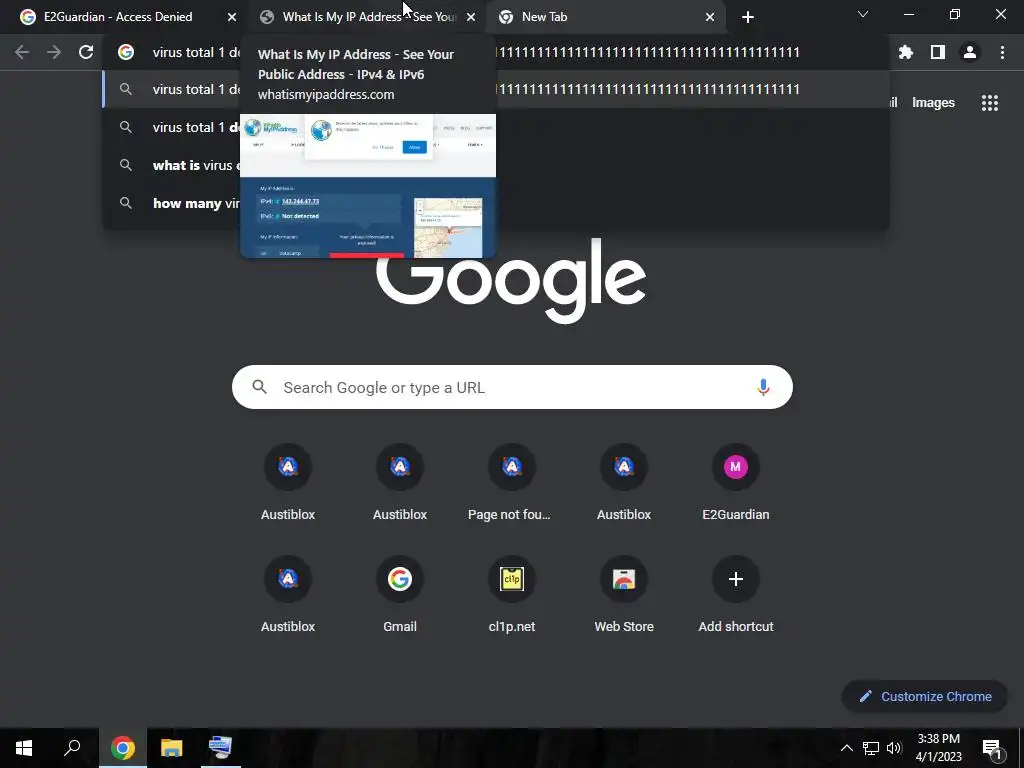This screenshot has width=1024, height=768.
Task: Reload the page
Action: click(86, 52)
